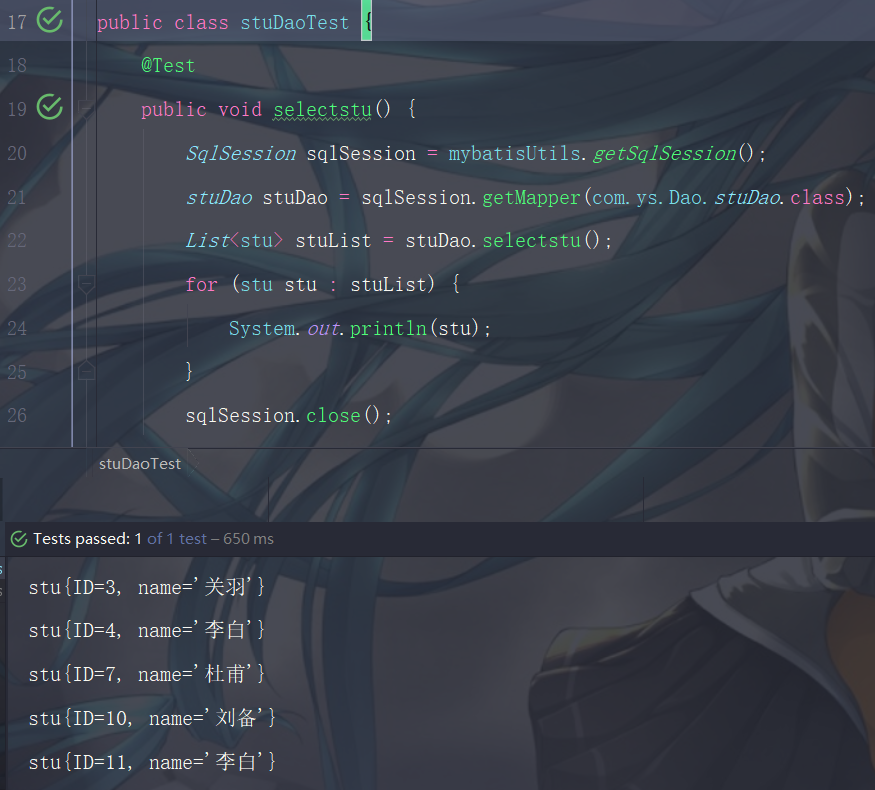Run the stuDaoTest class gutter icon
Image resolution: width=875 pixels, height=790 pixels.
point(50,20)
